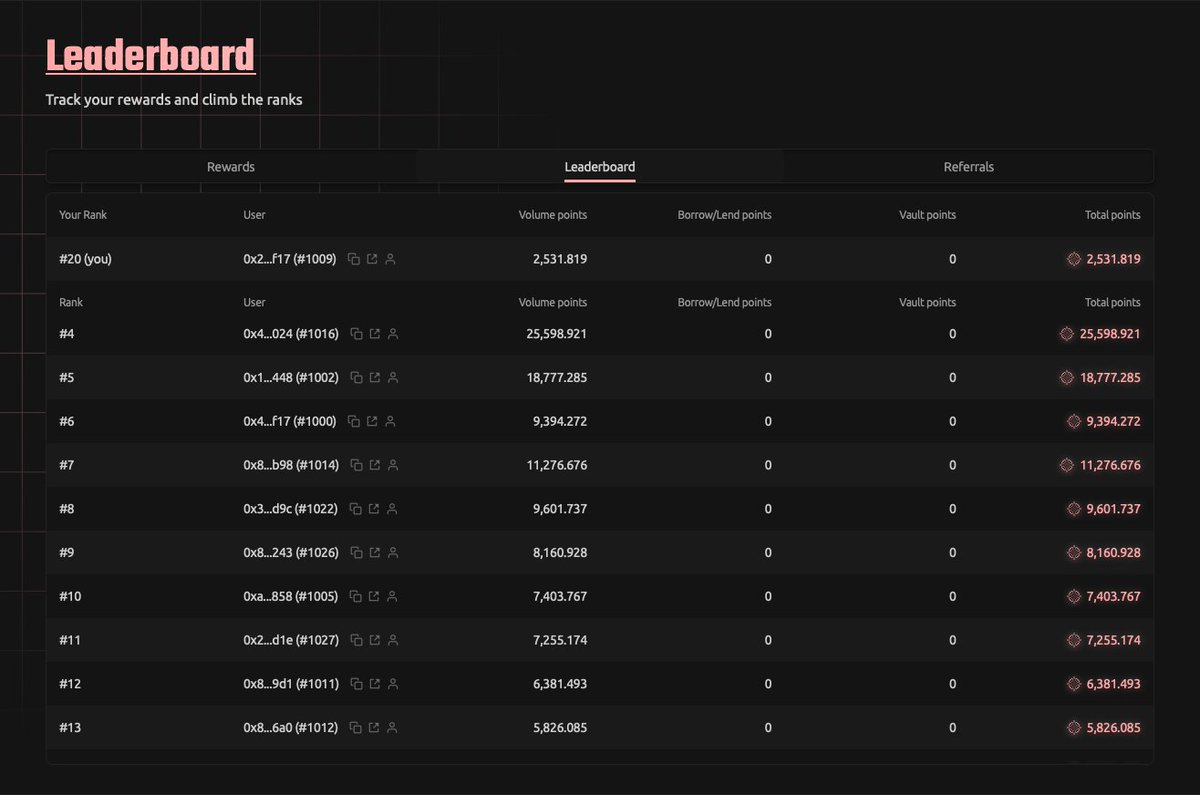Copy address of user 0x3...d9c (#1022)
The width and height of the screenshot is (1200, 795).
coord(356,509)
